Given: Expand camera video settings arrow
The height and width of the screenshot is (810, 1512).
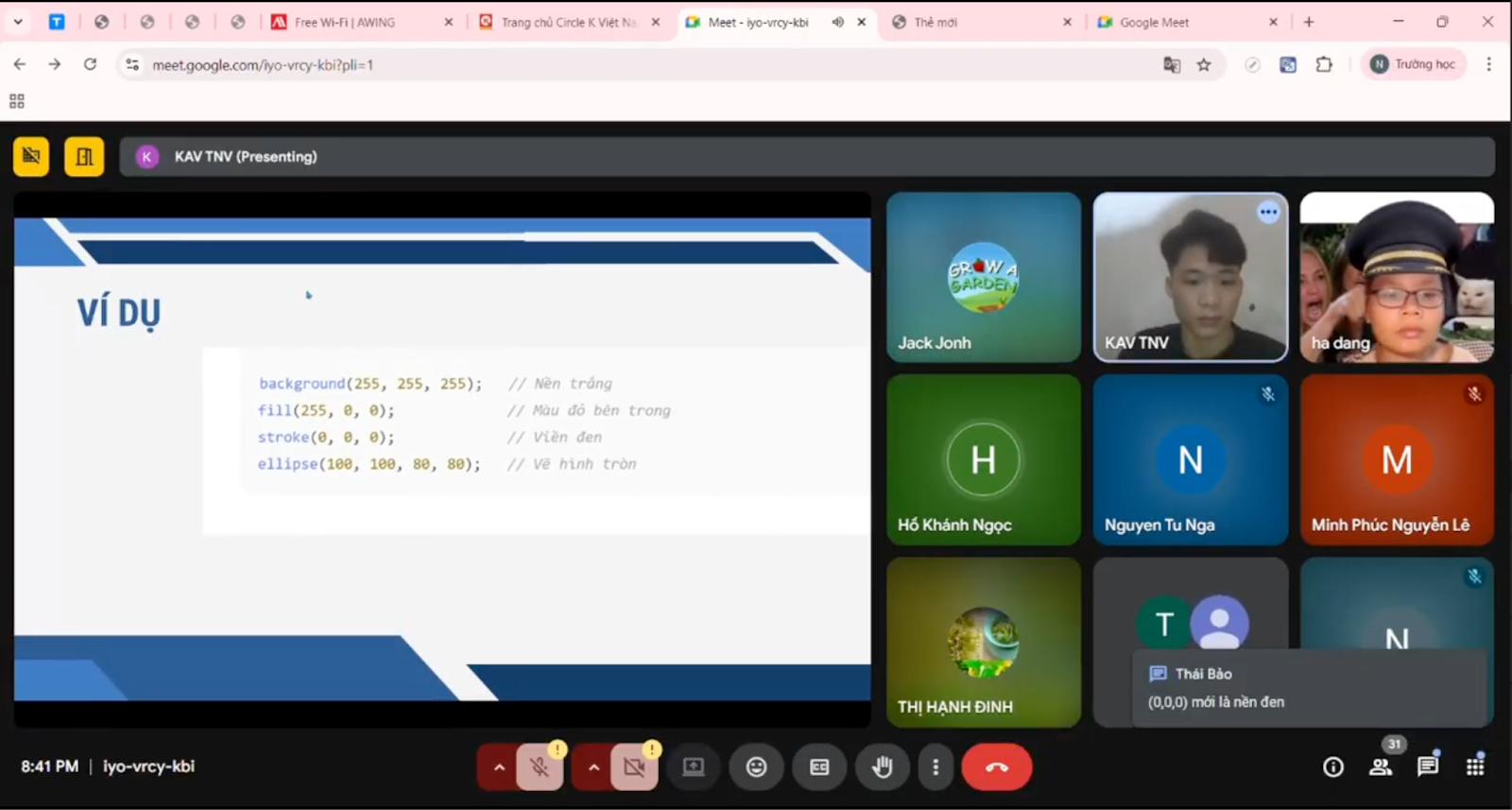Looking at the screenshot, I should point(593,767).
